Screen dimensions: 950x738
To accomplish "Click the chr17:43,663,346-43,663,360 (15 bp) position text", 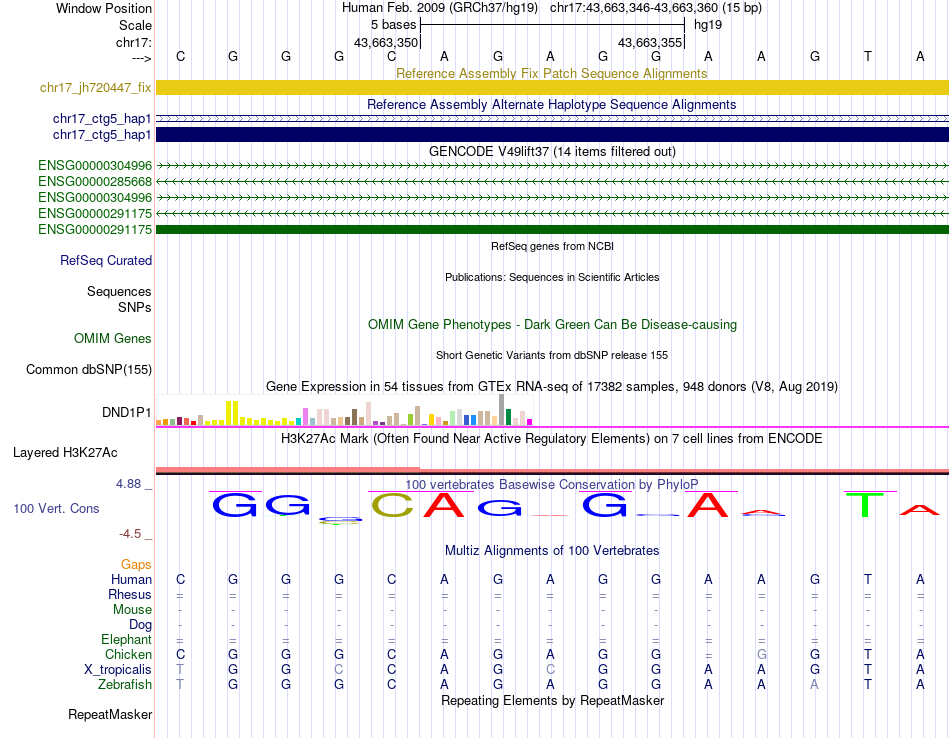I will point(656,8).
